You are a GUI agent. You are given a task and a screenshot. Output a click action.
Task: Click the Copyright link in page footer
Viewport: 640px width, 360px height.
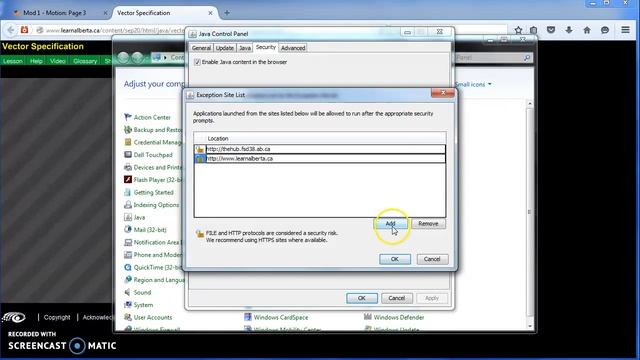(57, 317)
